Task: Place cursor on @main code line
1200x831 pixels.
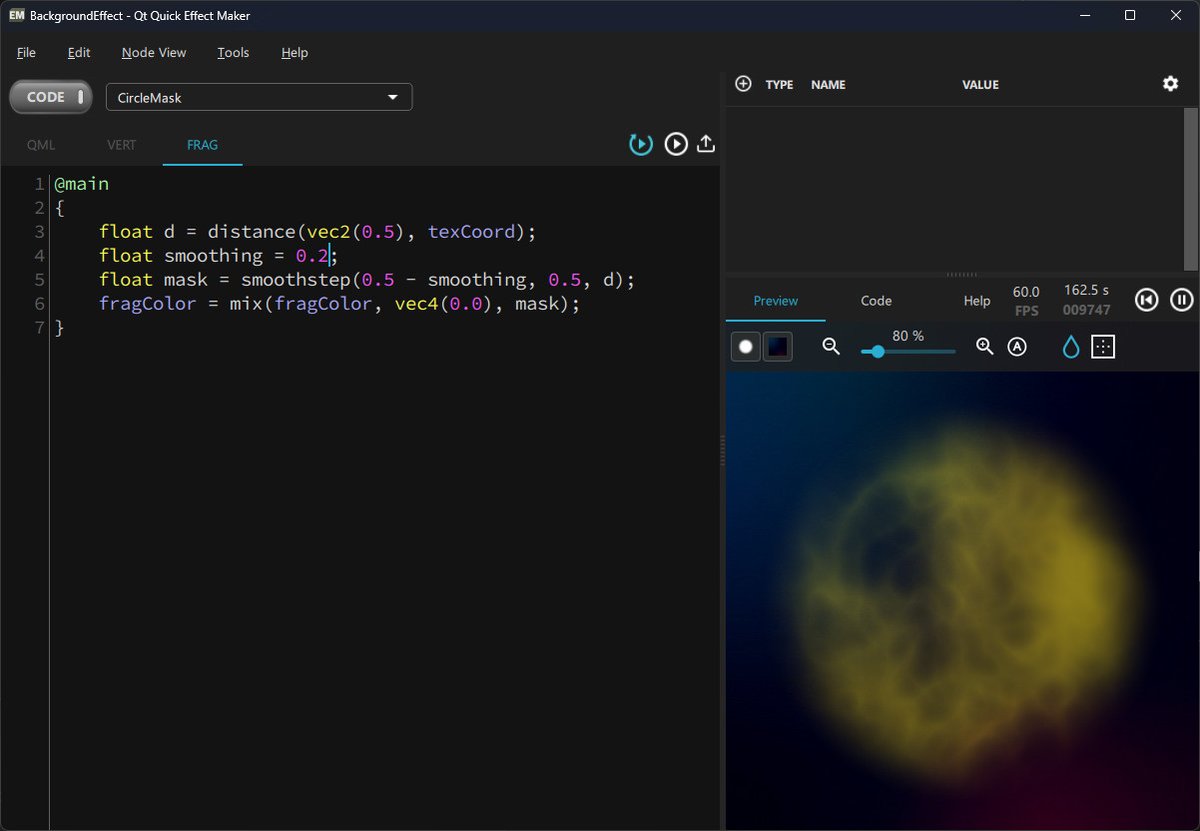Action: (81, 184)
